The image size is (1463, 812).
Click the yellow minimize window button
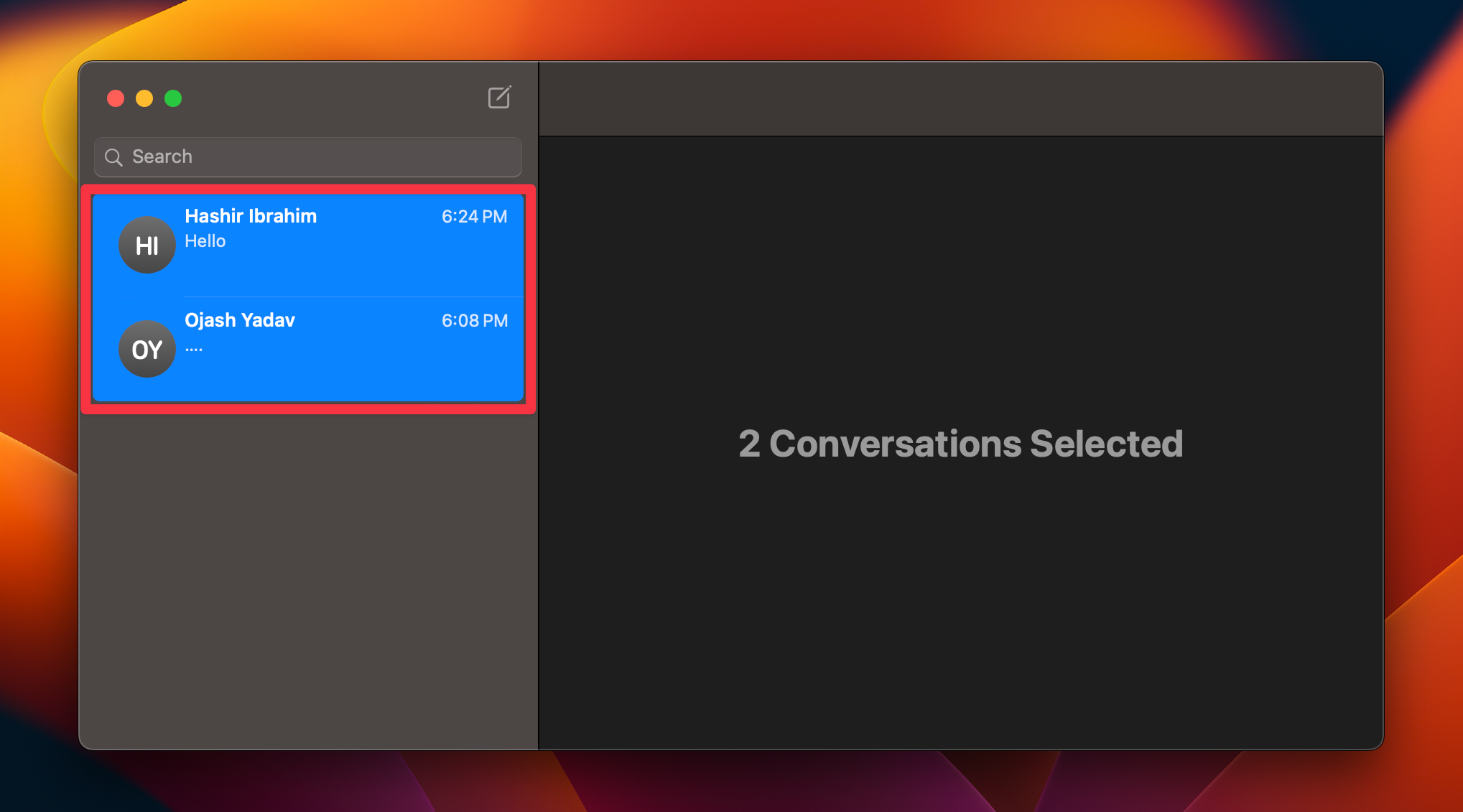tap(144, 98)
